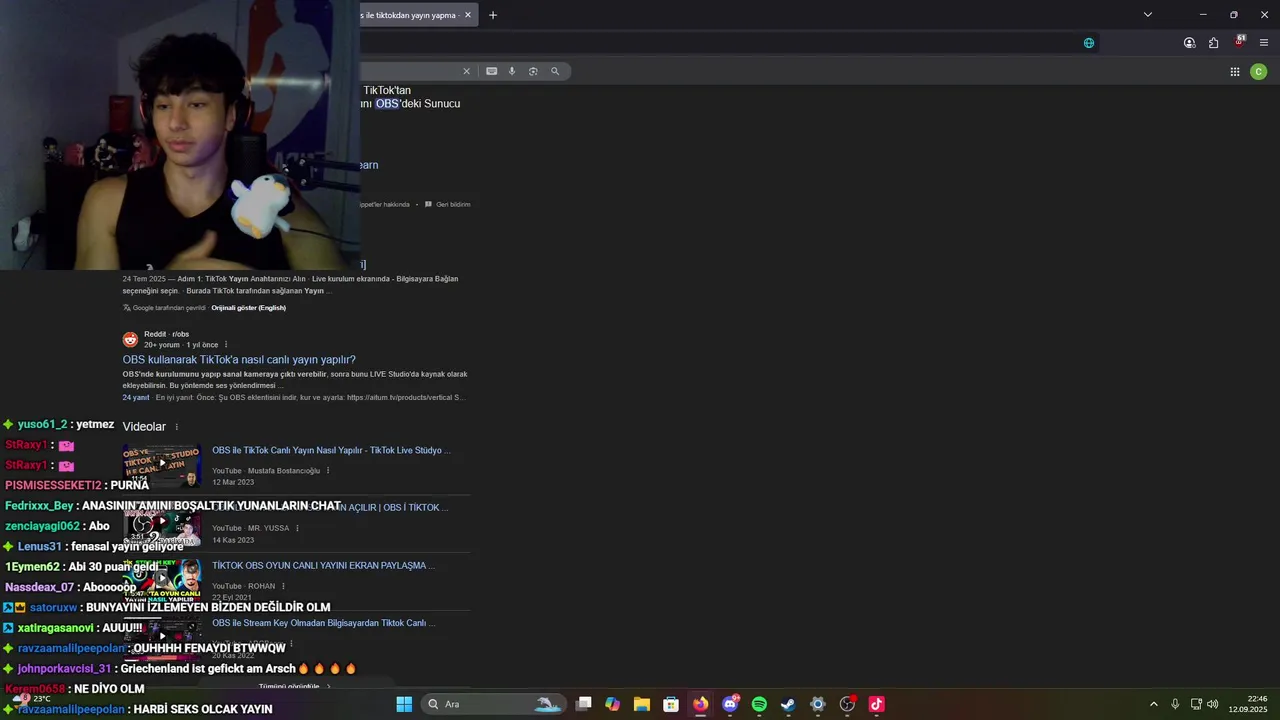
Task: Click the translate icon in address bar
Action: [1089, 43]
